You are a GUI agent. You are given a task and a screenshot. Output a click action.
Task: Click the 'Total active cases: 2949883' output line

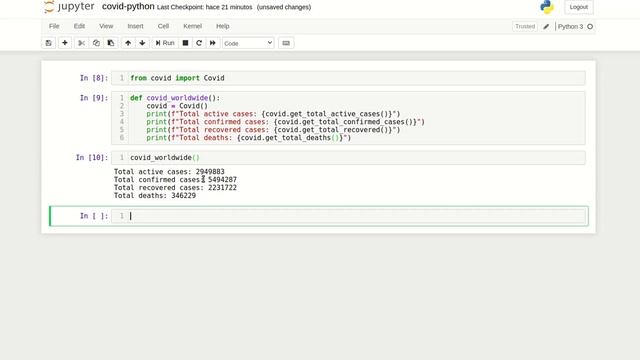[x=169, y=172]
